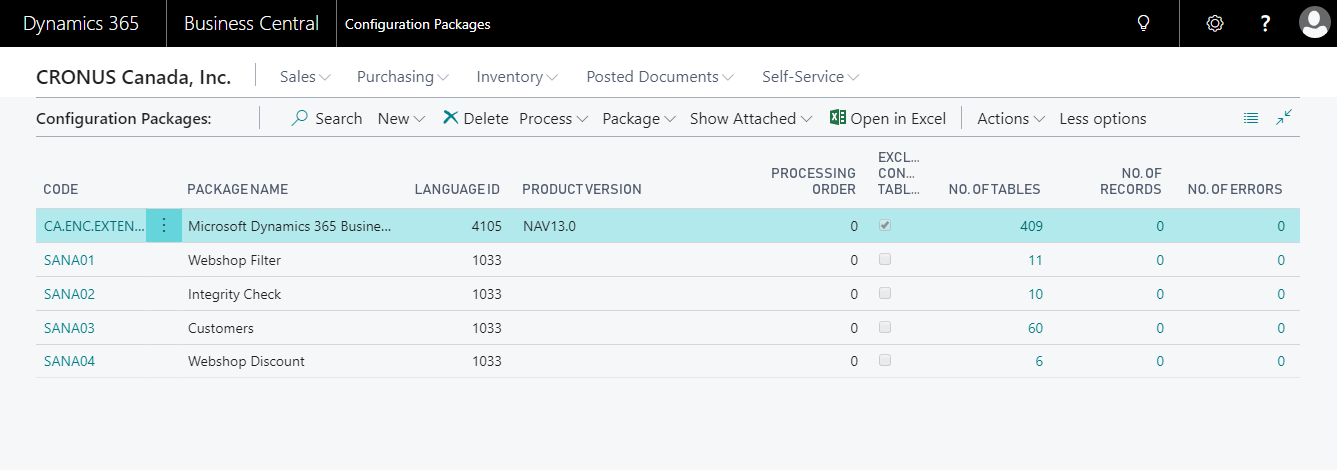Click Dynamics 365 in the top bar

(81, 23)
